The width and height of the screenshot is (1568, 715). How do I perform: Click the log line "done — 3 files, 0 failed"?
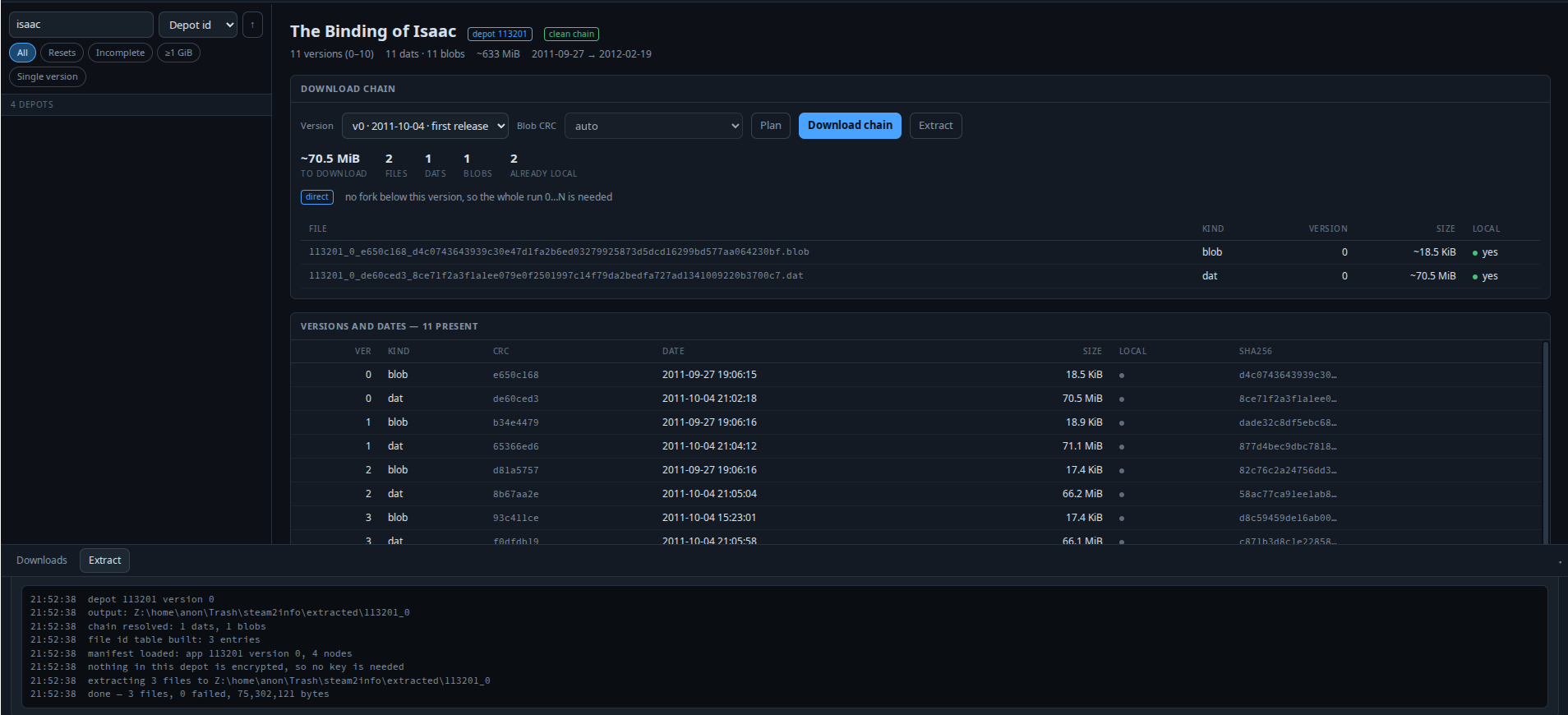pyautogui.click(x=209, y=694)
